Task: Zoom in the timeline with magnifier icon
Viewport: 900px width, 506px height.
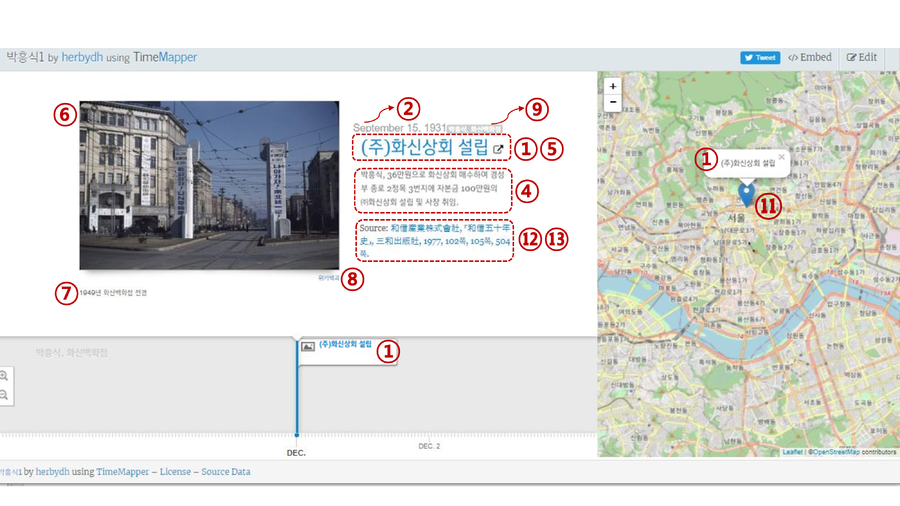Action: [x=4, y=376]
